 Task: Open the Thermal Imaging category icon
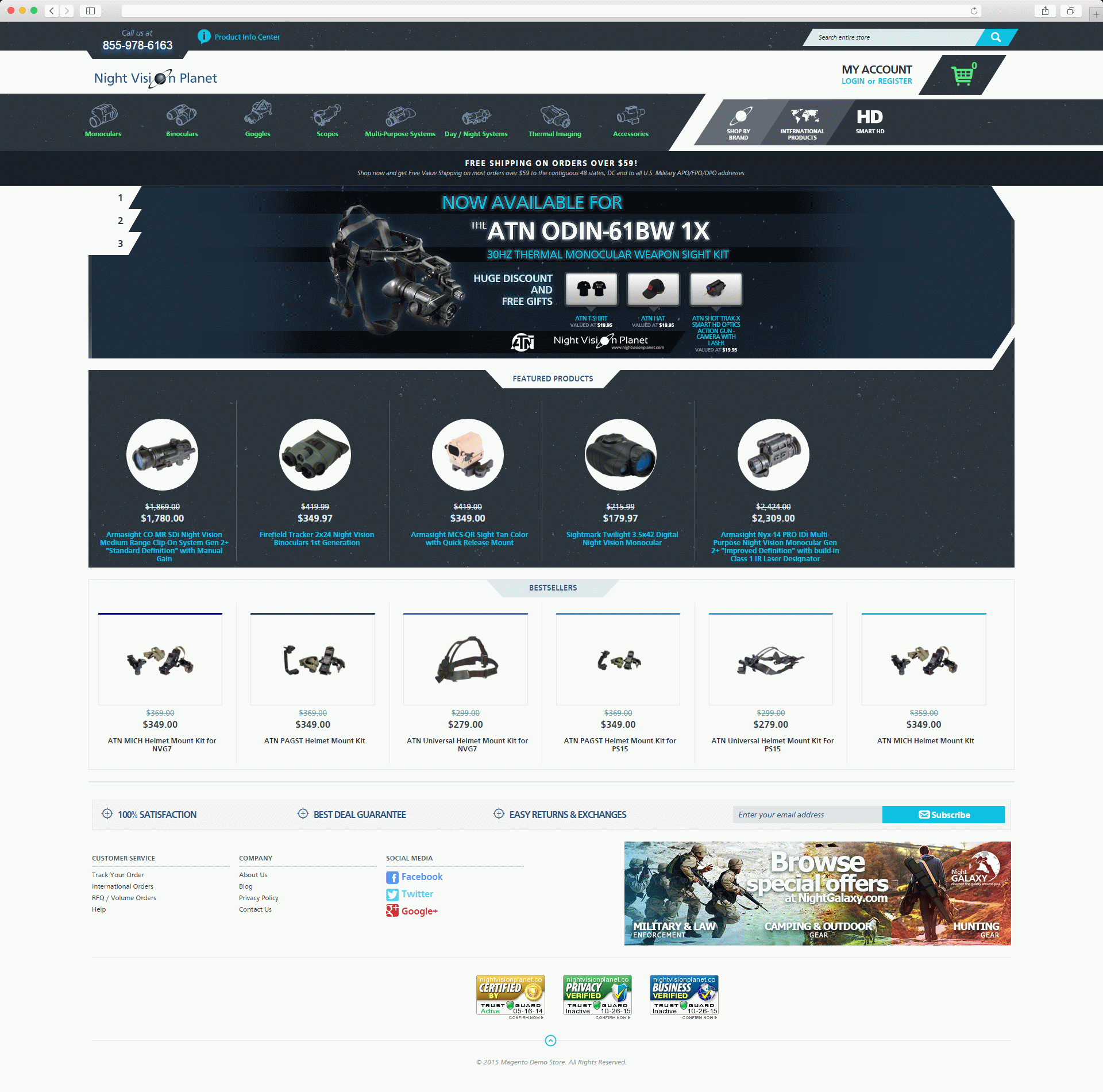(555, 116)
